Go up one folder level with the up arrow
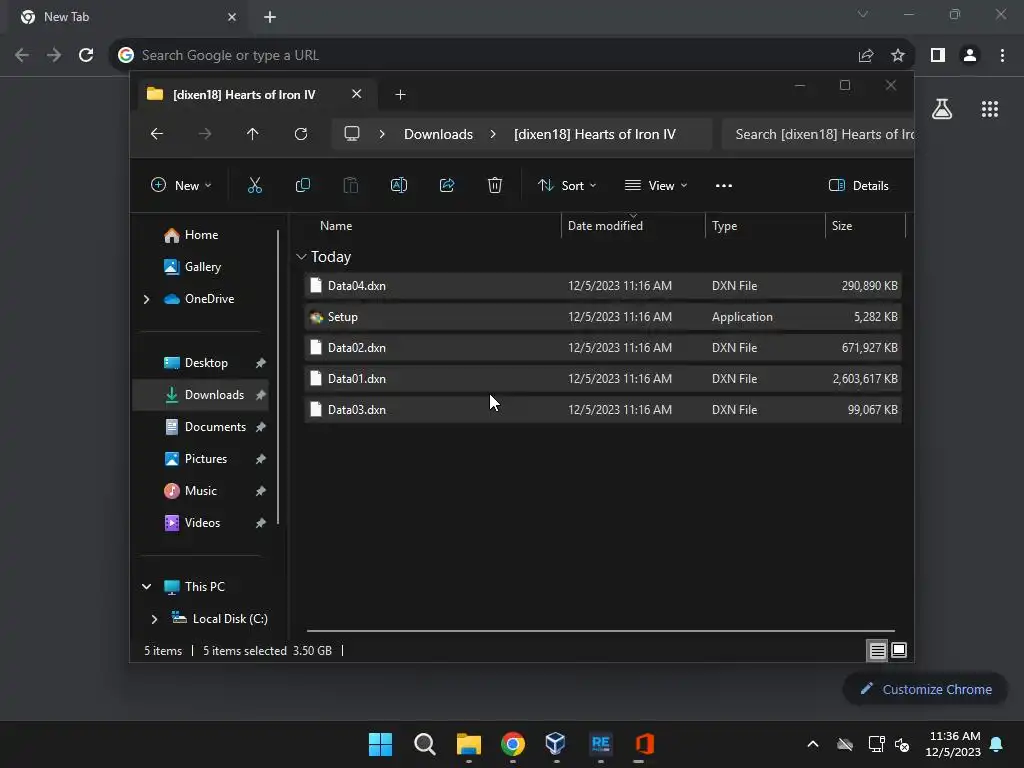Screen dimensions: 1024x768 (253, 134)
